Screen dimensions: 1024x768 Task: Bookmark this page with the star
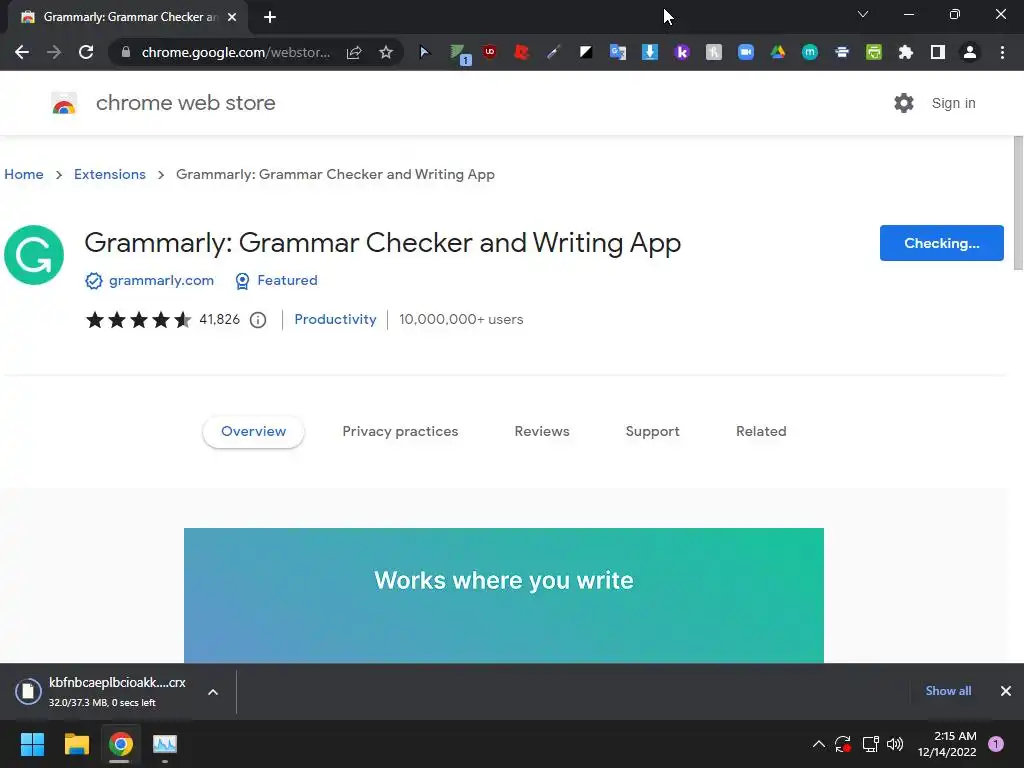(386, 52)
